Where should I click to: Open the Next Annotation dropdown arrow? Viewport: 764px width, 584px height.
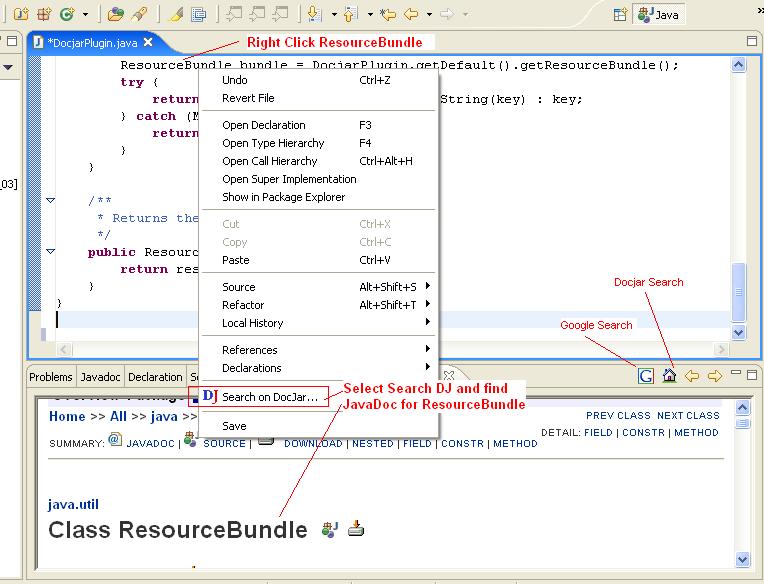334,15
